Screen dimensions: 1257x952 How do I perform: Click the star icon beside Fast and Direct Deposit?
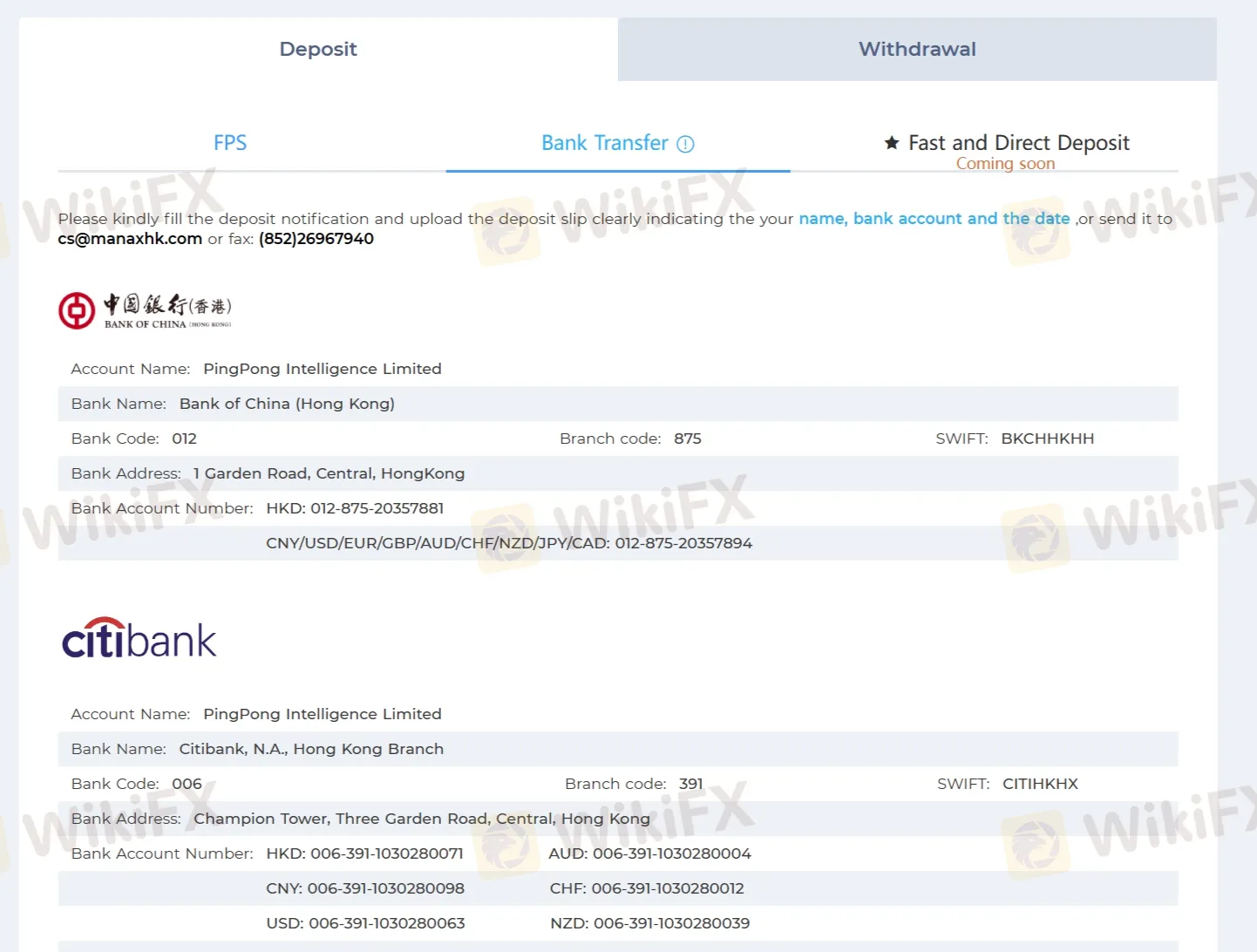pyautogui.click(x=891, y=142)
